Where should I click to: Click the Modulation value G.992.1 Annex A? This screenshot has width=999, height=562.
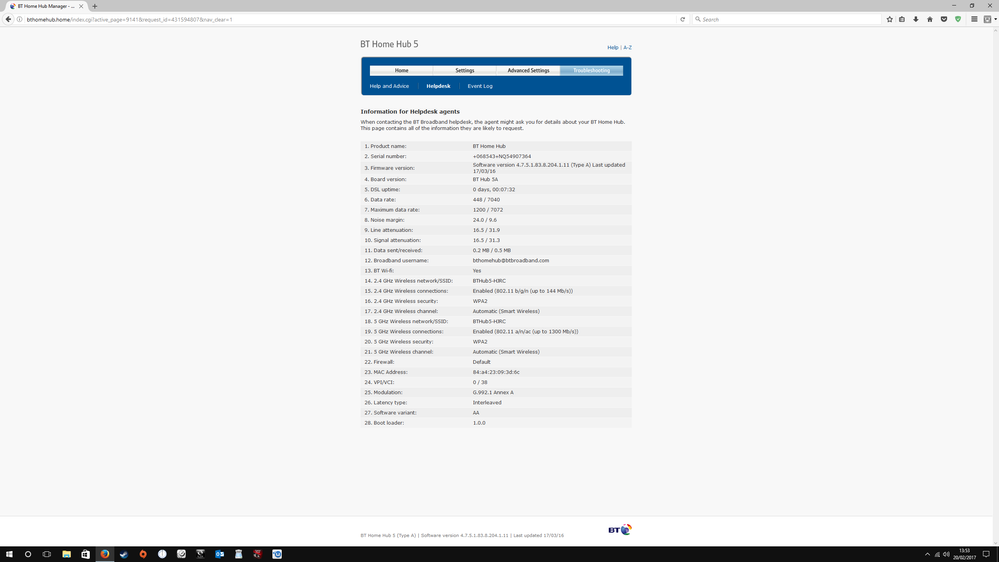tap(492, 393)
